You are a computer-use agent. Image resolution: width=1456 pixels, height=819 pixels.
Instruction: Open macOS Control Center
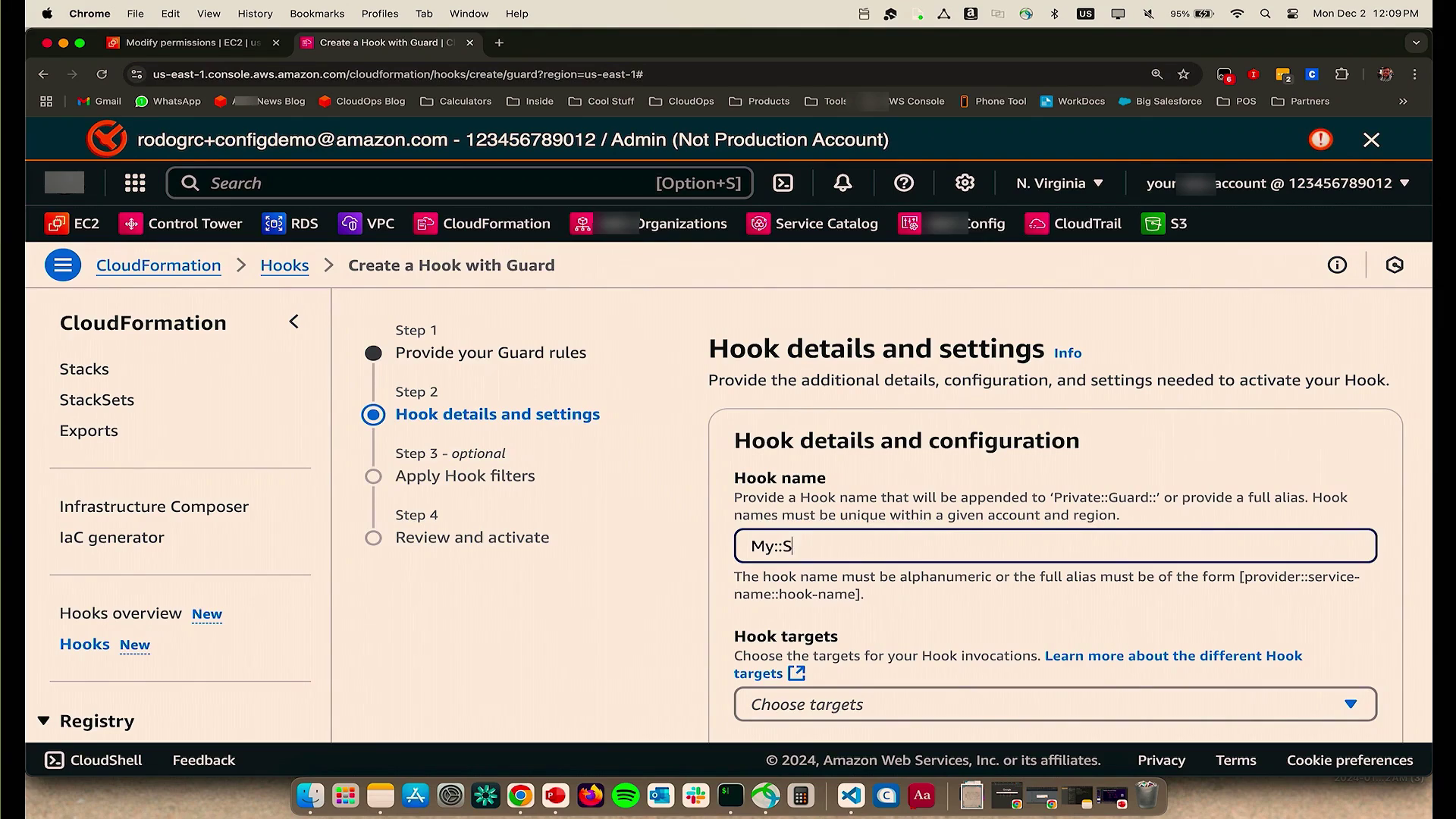point(1293,14)
